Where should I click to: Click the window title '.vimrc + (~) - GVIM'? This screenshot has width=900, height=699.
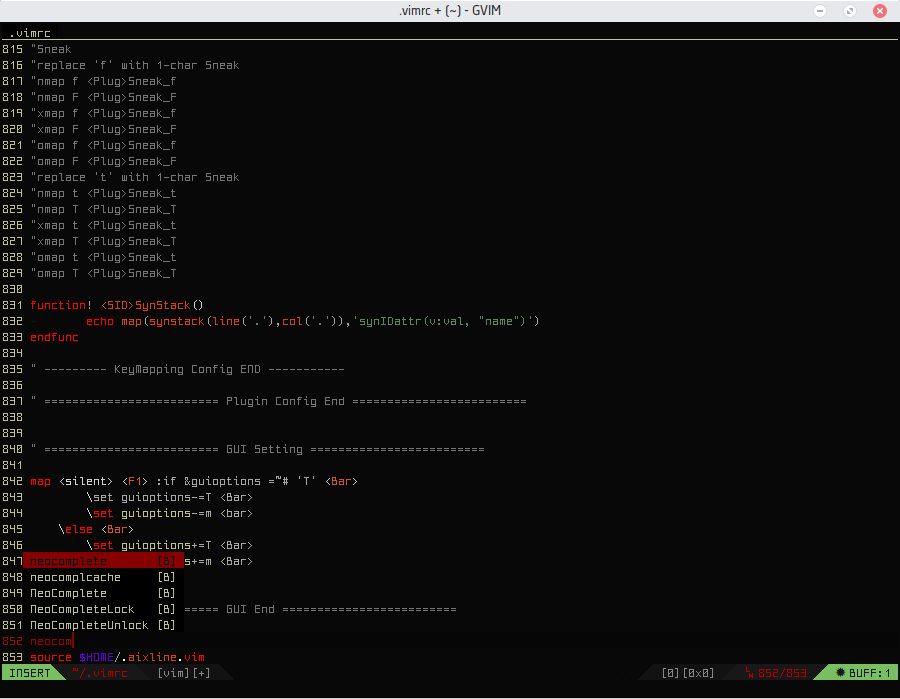tap(450, 10)
